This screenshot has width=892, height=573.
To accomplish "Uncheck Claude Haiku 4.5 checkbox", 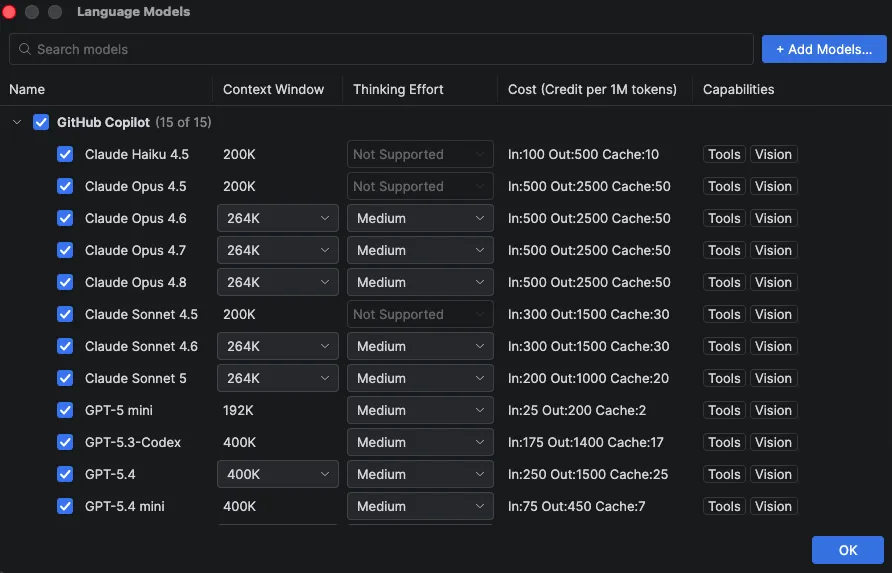I will point(65,154).
